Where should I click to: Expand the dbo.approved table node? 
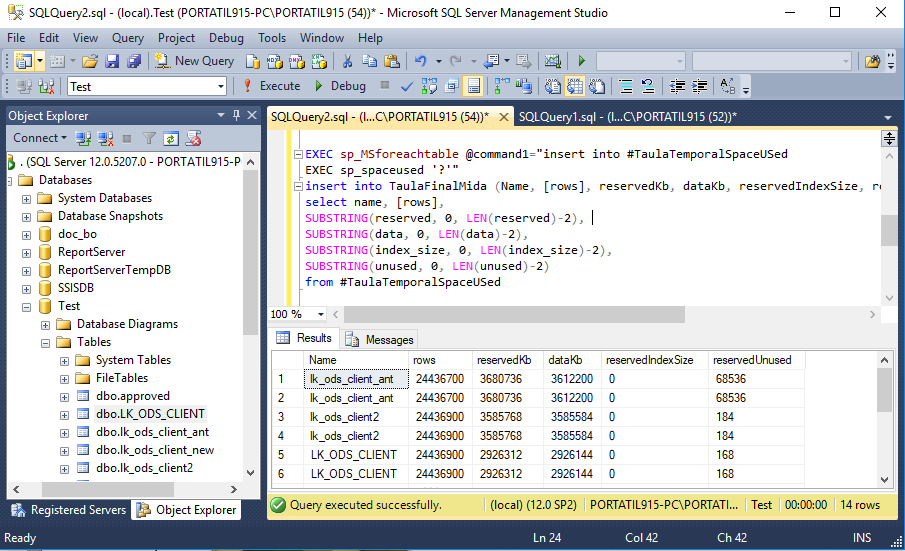(x=65, y=397)
